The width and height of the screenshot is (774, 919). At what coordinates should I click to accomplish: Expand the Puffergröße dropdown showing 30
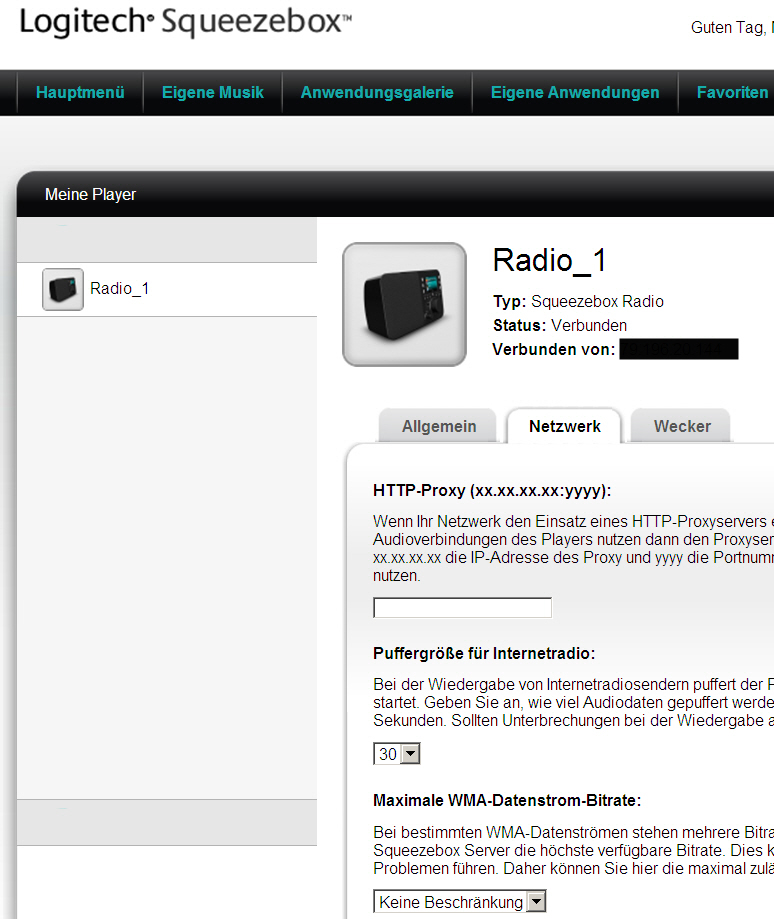397,754
